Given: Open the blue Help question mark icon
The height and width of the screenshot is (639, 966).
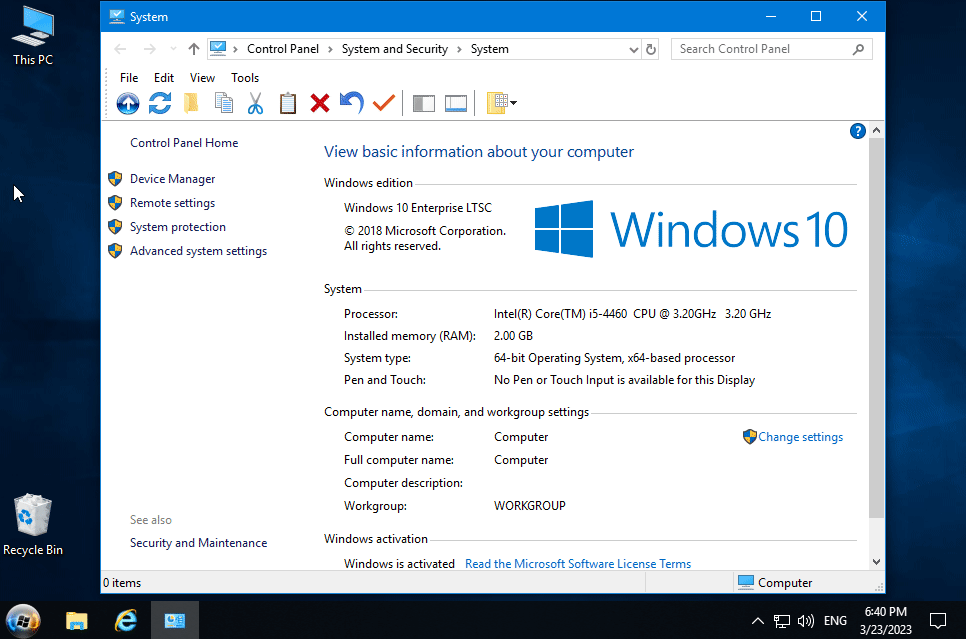Looking at the screenshot, I should (858, 131).
